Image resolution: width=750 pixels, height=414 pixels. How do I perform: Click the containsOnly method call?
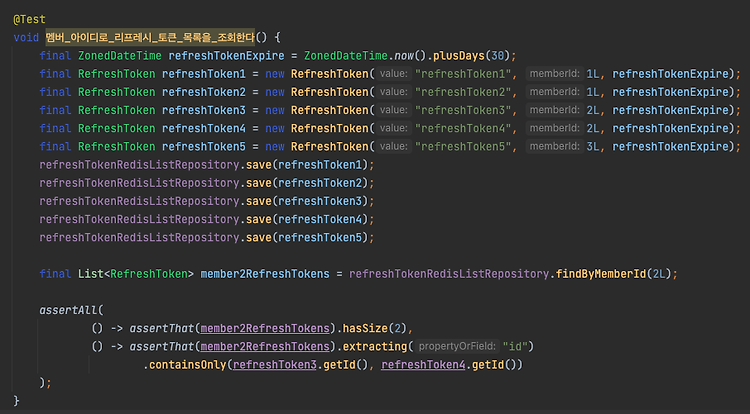[x=188, y=365]
